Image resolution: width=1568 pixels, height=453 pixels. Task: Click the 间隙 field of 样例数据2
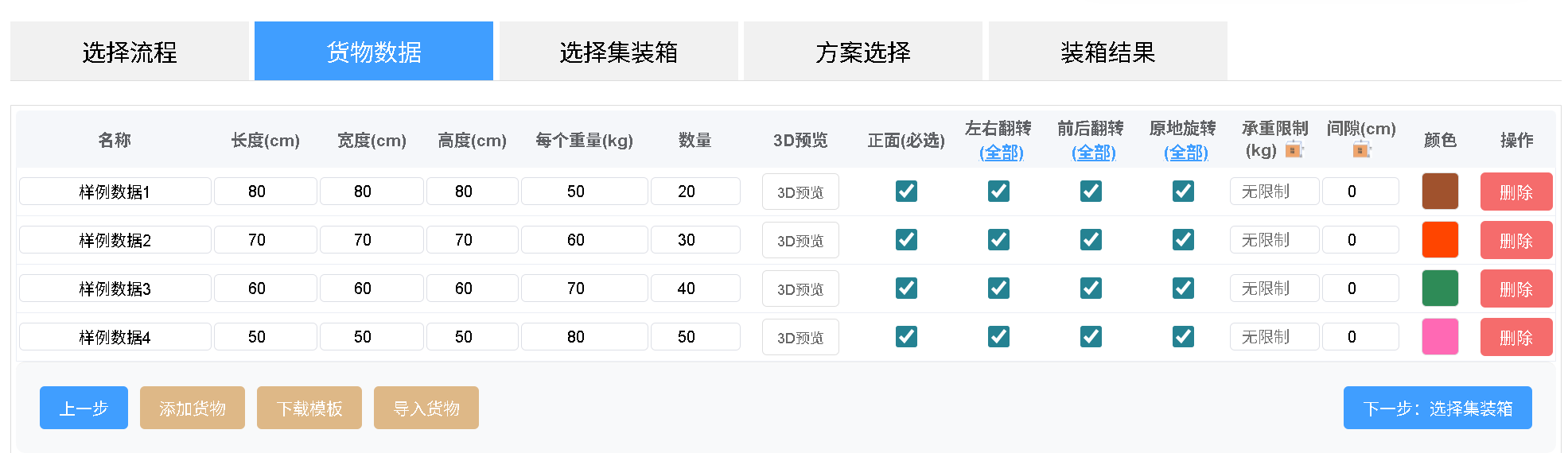click(1360, 240)
